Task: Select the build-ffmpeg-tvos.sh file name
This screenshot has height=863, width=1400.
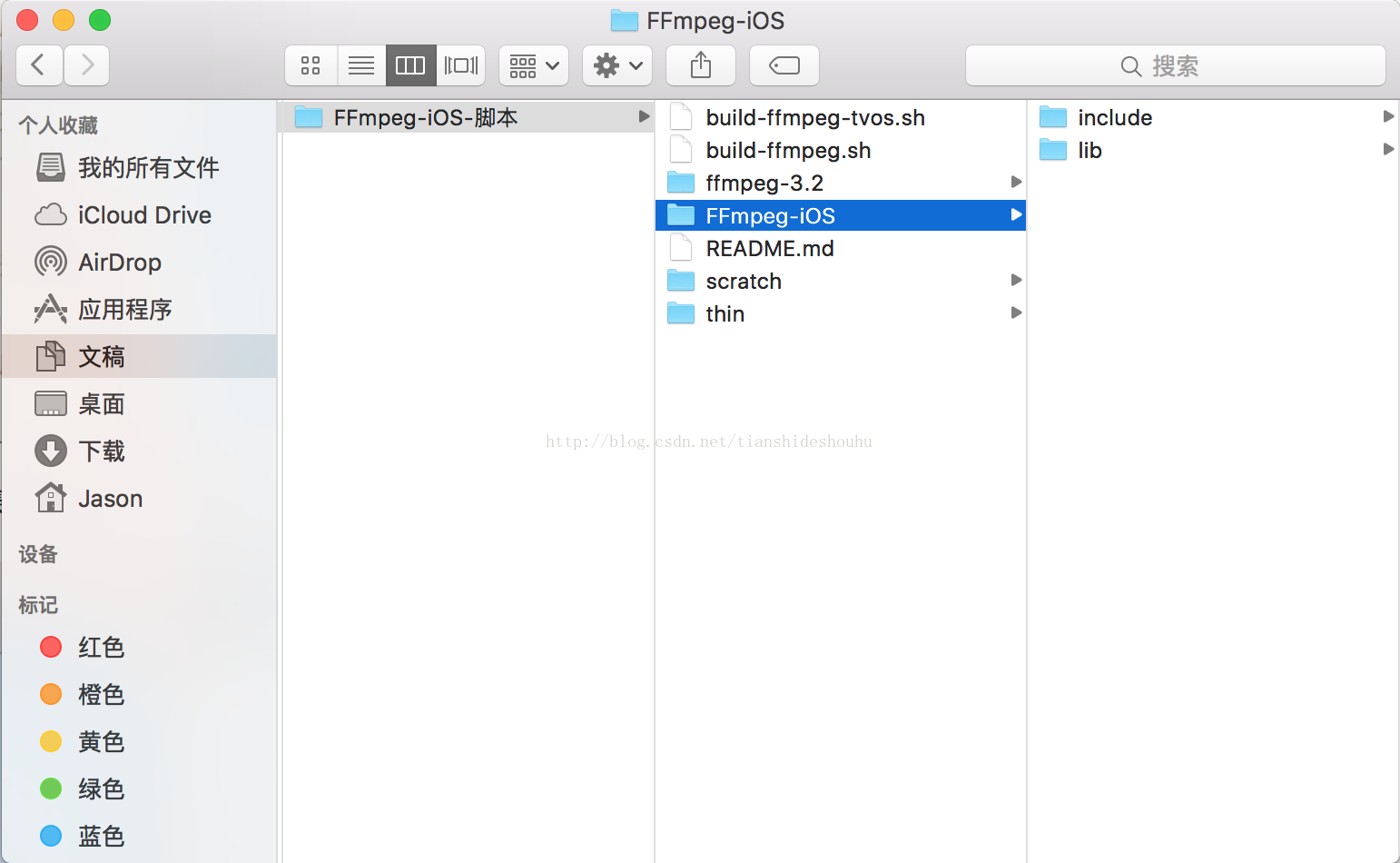Action: click(x=815, y=118)
